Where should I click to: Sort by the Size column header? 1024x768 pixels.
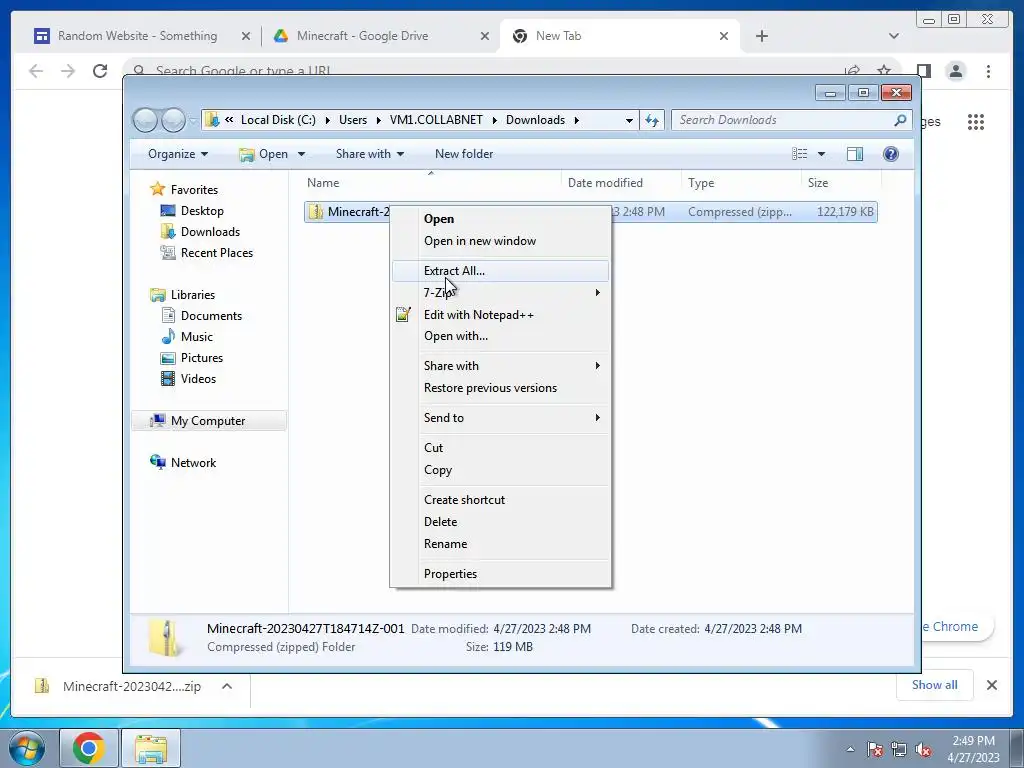841,183
